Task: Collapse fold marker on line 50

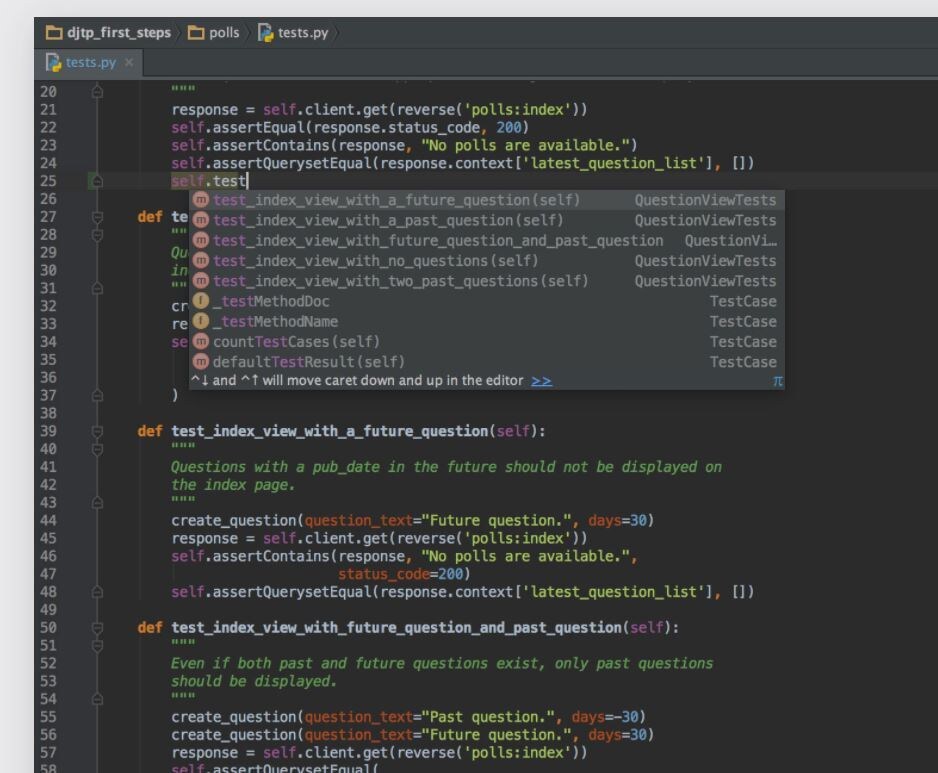Action: coord(97,628)
